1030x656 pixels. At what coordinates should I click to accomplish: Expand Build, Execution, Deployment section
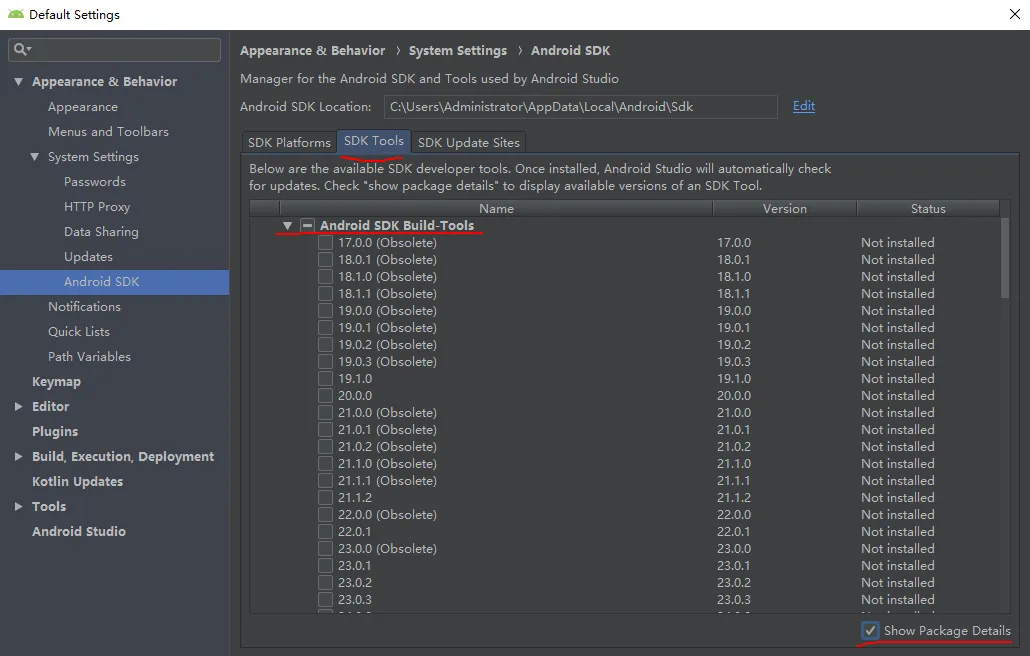18,456
